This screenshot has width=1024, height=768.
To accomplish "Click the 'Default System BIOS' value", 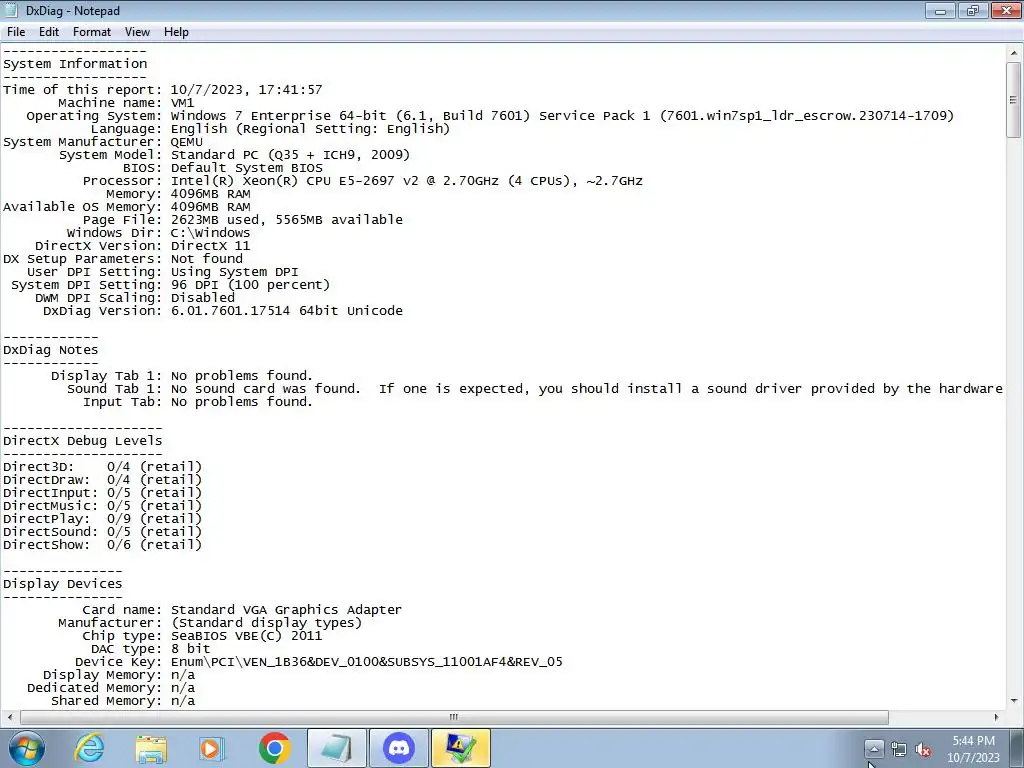I will [x=247, y=168].
